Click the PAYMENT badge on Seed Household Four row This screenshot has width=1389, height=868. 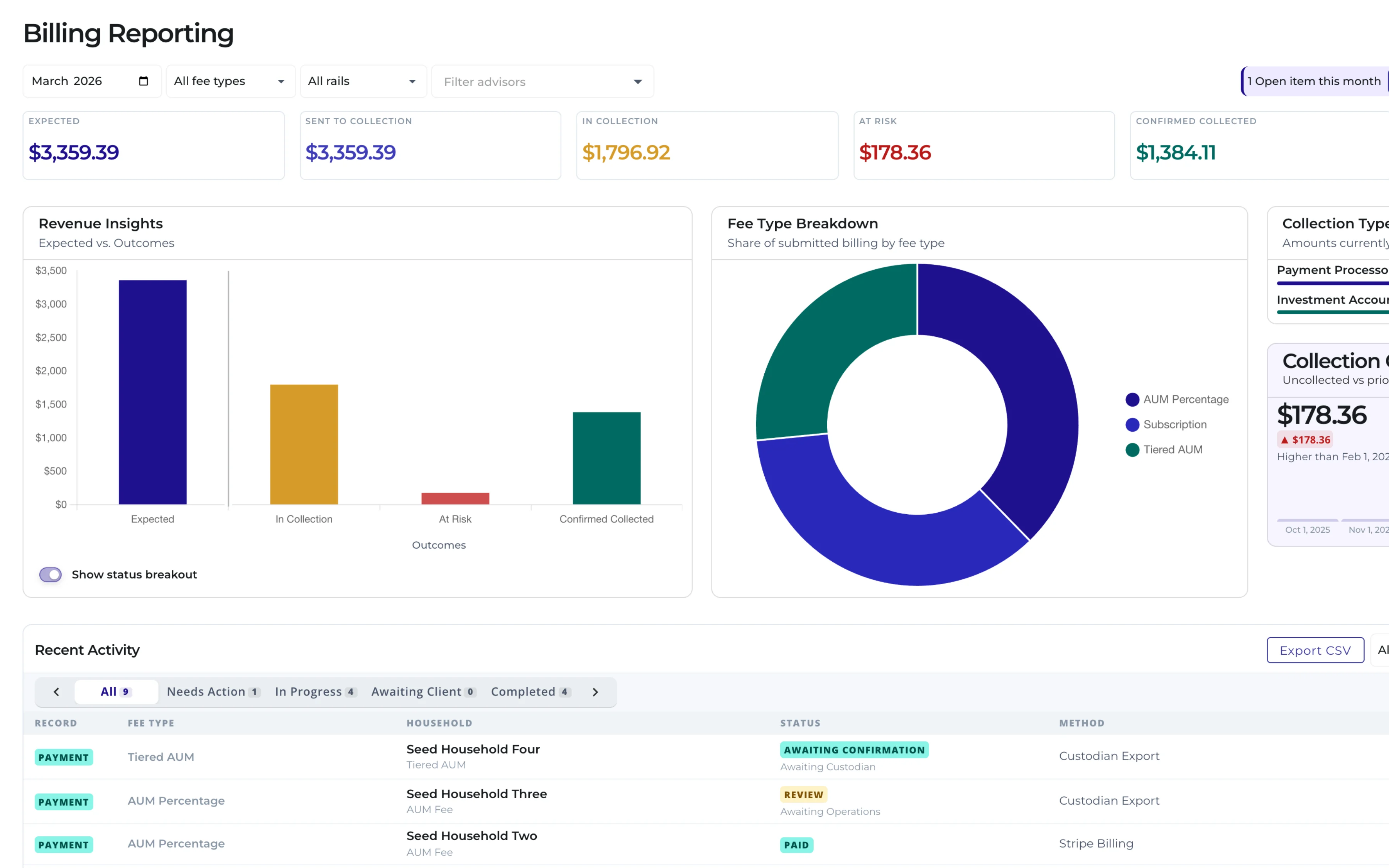[64, 757]
